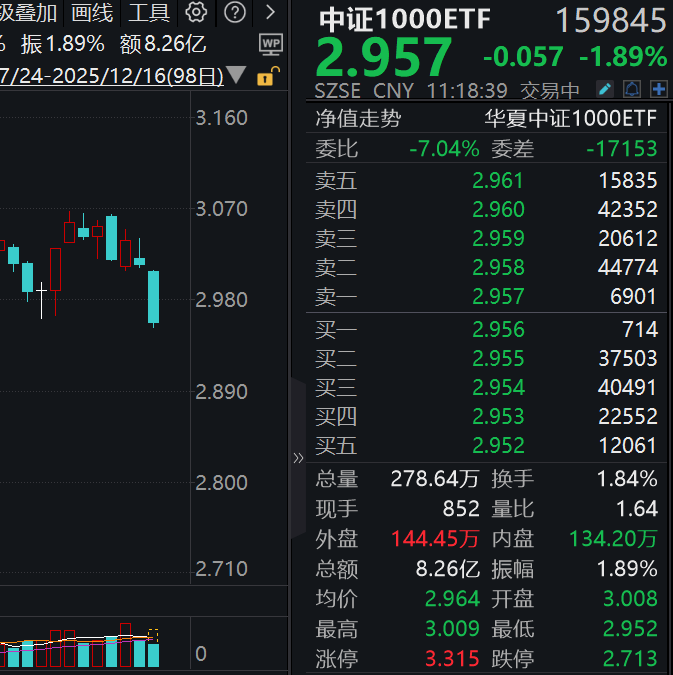Click the 华夏中证1000ETF fund name link
Viewport: 673px width, 675px height.
[571, 119]
